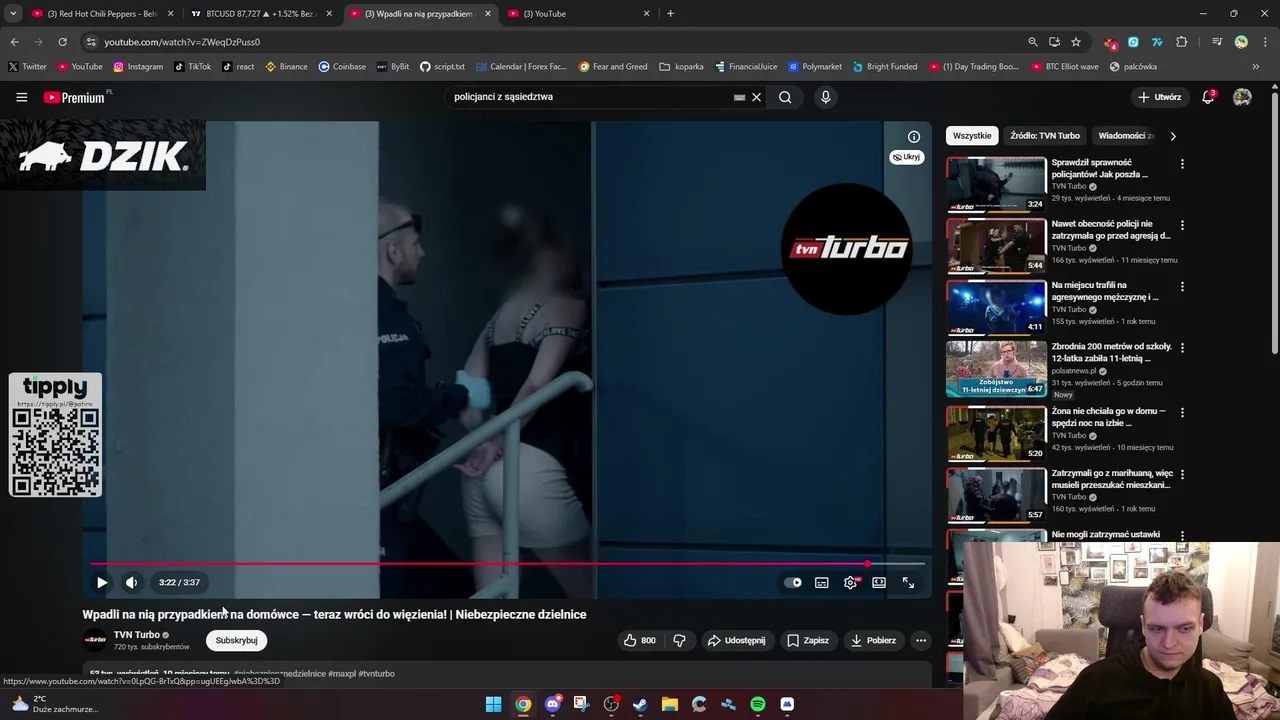The width and height of the screenshot is (1280, 720).
Task: Open Steam from the taskbar
Action: (x=640, y=704)
